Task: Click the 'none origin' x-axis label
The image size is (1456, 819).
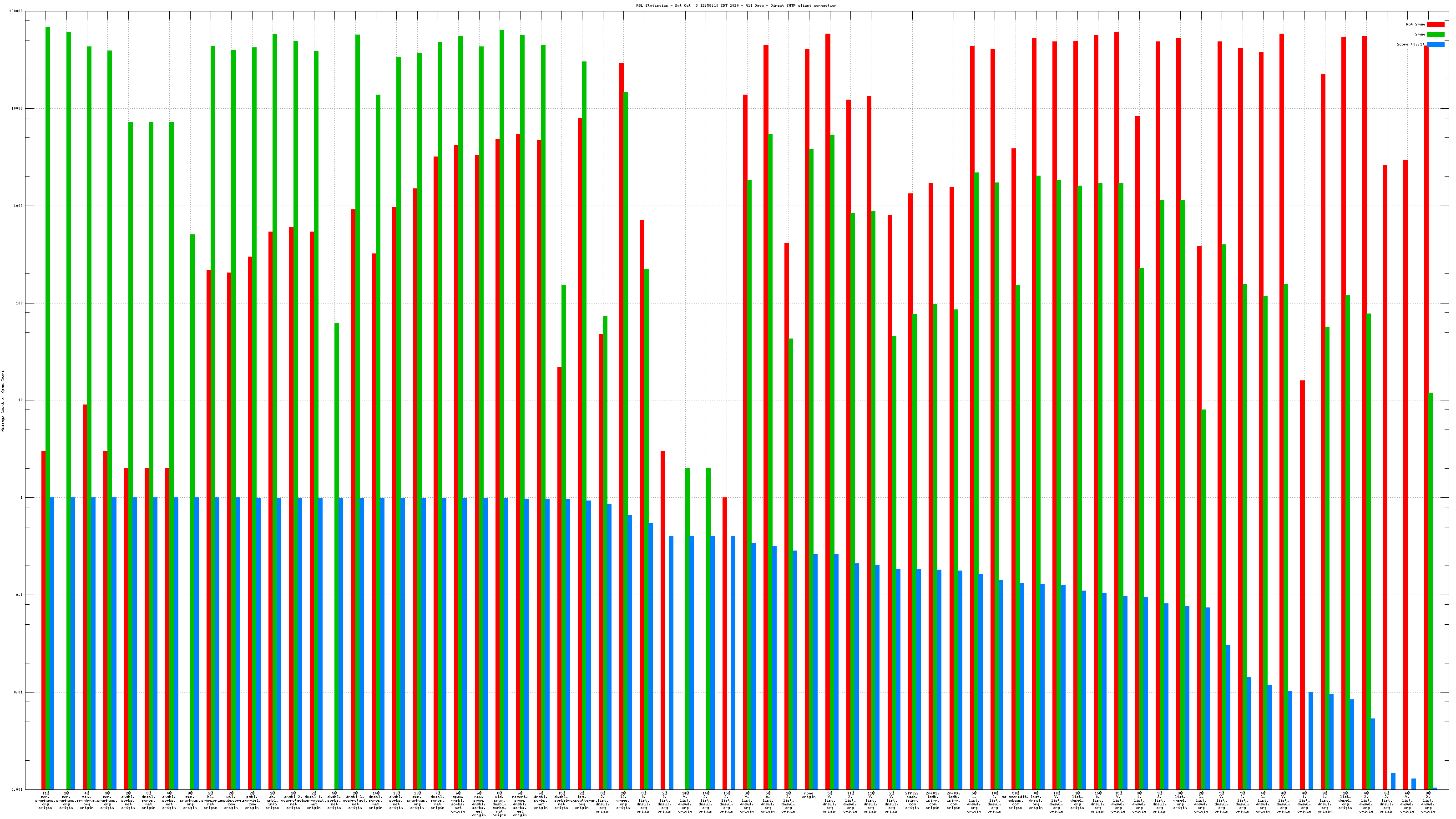Action: pos(809,795)
